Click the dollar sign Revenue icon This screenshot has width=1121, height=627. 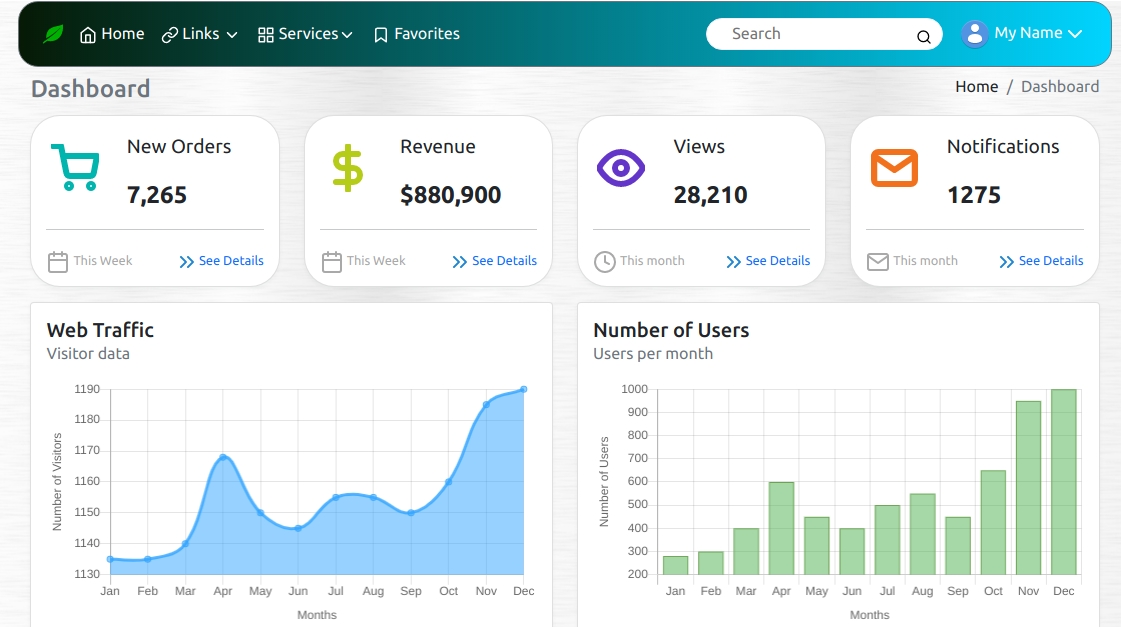tap(348, 168)
